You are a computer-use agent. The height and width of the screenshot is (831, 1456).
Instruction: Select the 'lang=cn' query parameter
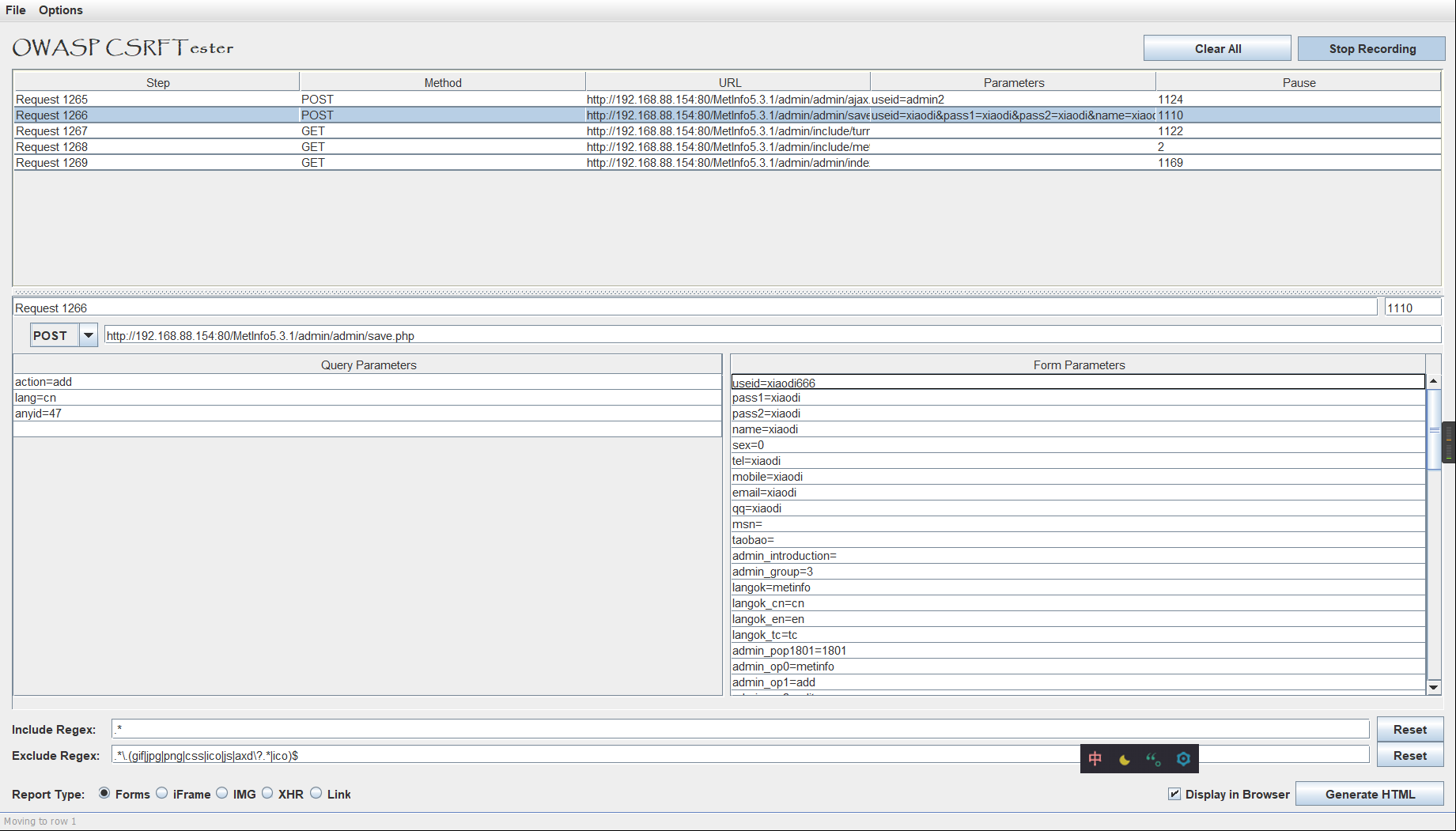point(368,398)
